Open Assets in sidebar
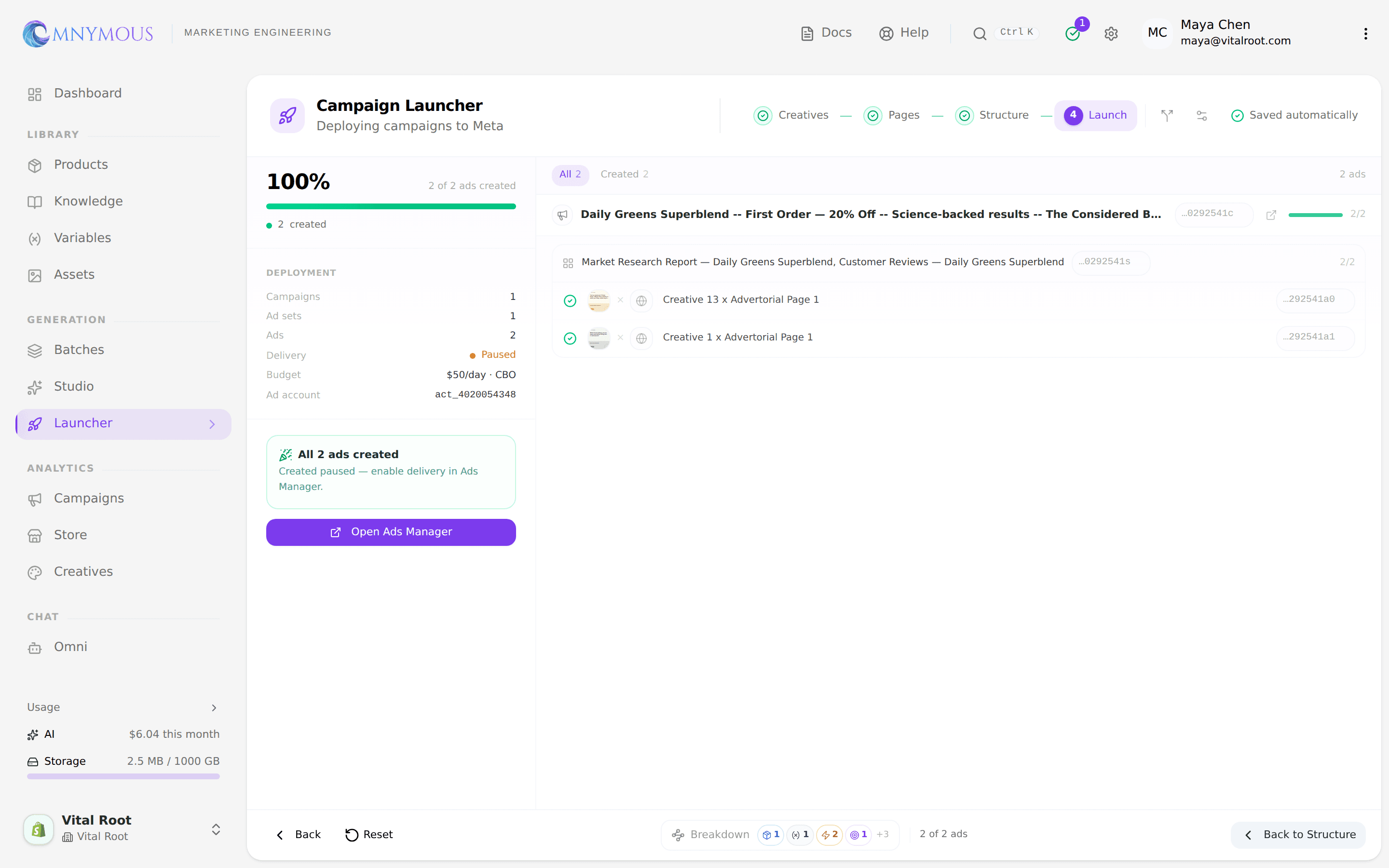This screenshot has height=868, width=1389. click(x=123, y=275)
